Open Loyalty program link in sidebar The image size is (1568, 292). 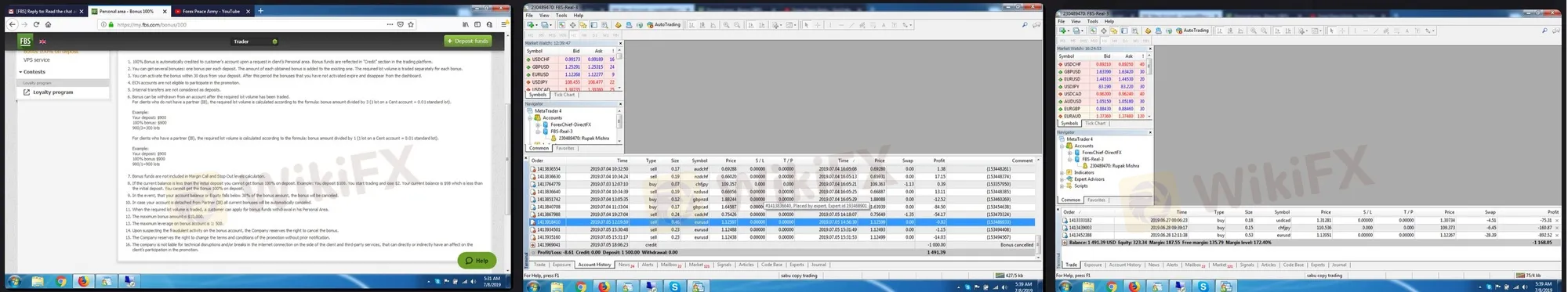(x=53, y=92)
